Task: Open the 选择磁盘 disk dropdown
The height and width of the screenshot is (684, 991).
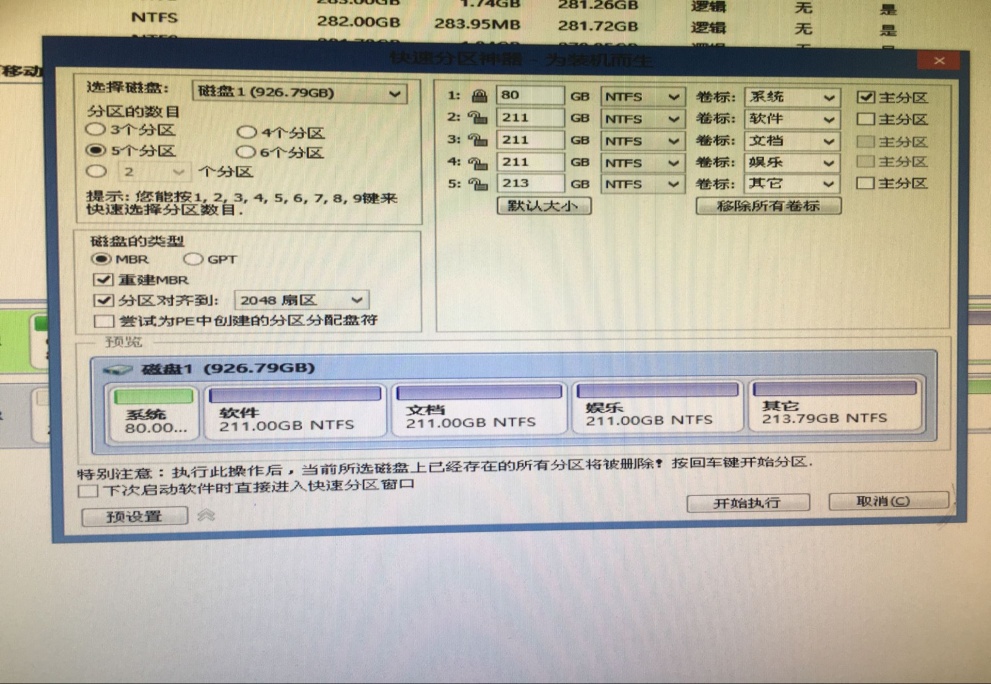Action: coord(300,93)
